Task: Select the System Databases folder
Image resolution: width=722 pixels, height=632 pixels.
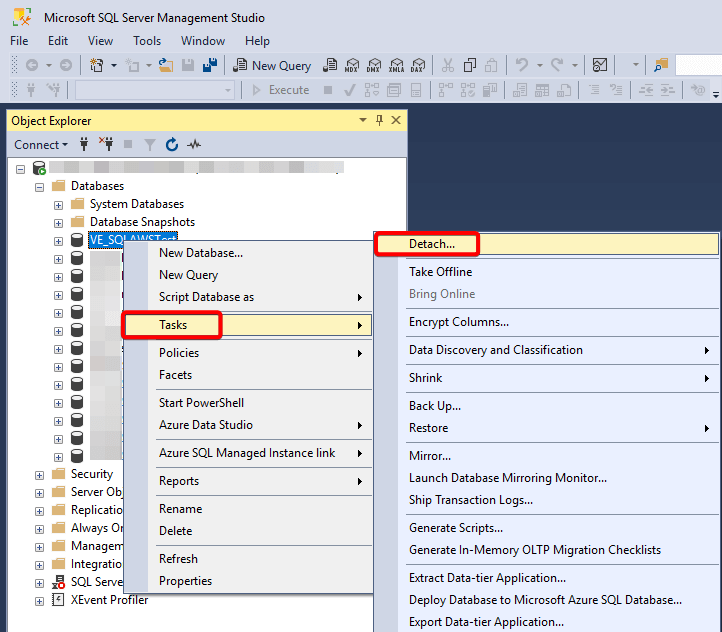Action: pyautogui.click(x=136, y=204)
